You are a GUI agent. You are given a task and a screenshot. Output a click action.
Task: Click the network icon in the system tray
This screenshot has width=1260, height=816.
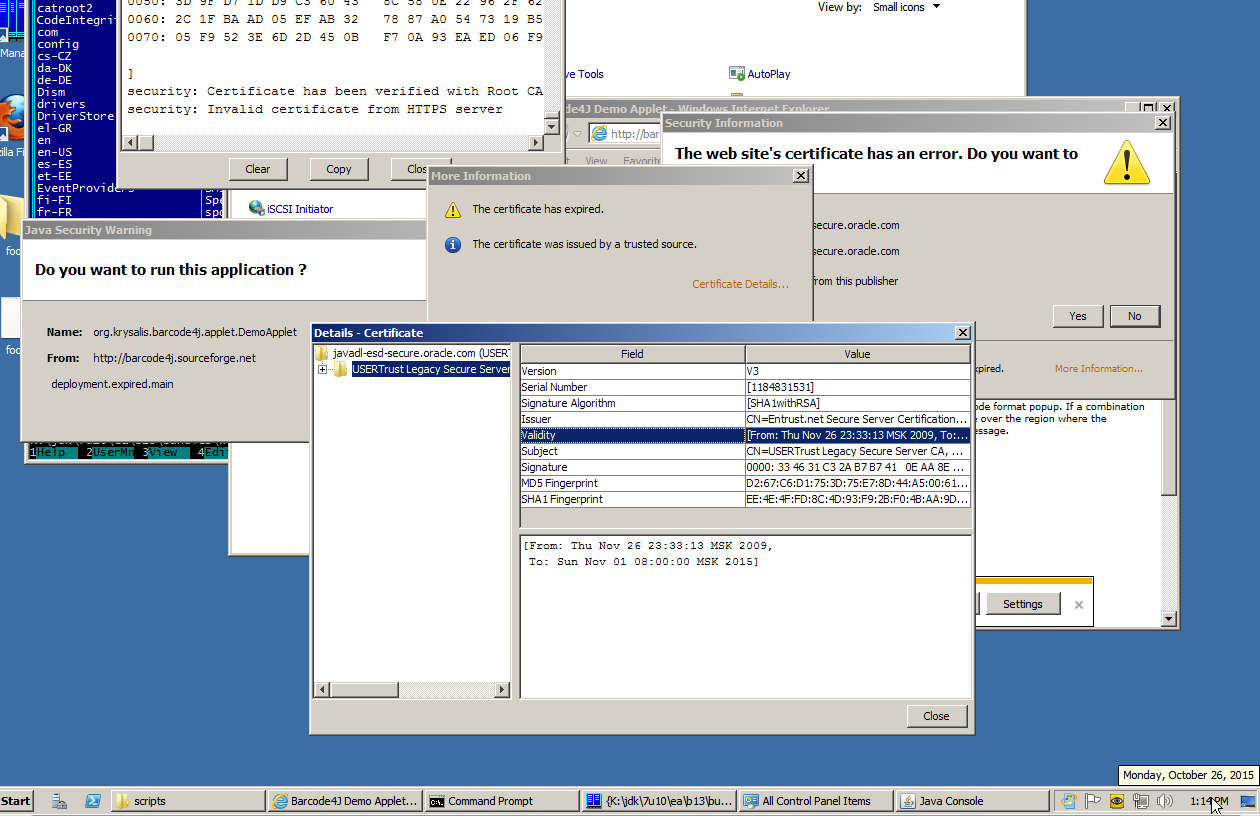(x=1140, y=801)
